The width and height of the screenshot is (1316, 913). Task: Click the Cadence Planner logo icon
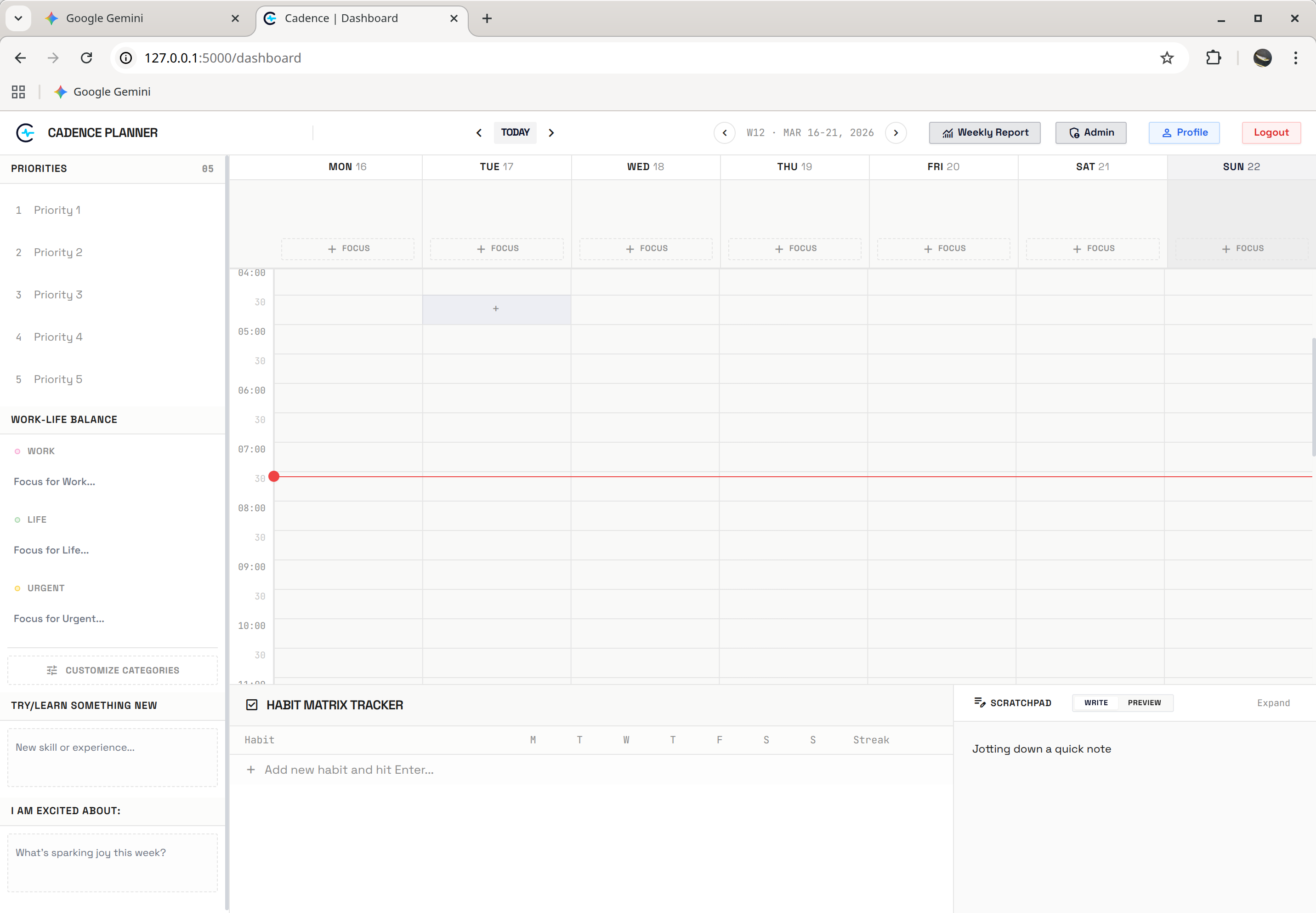[x=25, y=133]
